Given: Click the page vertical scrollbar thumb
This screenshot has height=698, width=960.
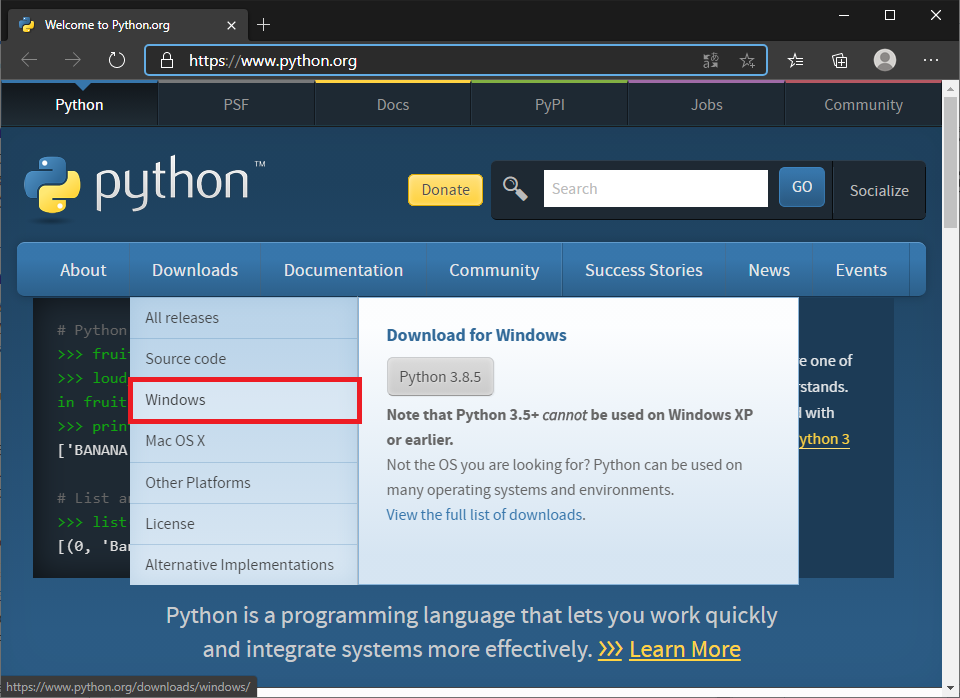Looking at the screenshot, I should pyautogui.click(x=950, y=162).
